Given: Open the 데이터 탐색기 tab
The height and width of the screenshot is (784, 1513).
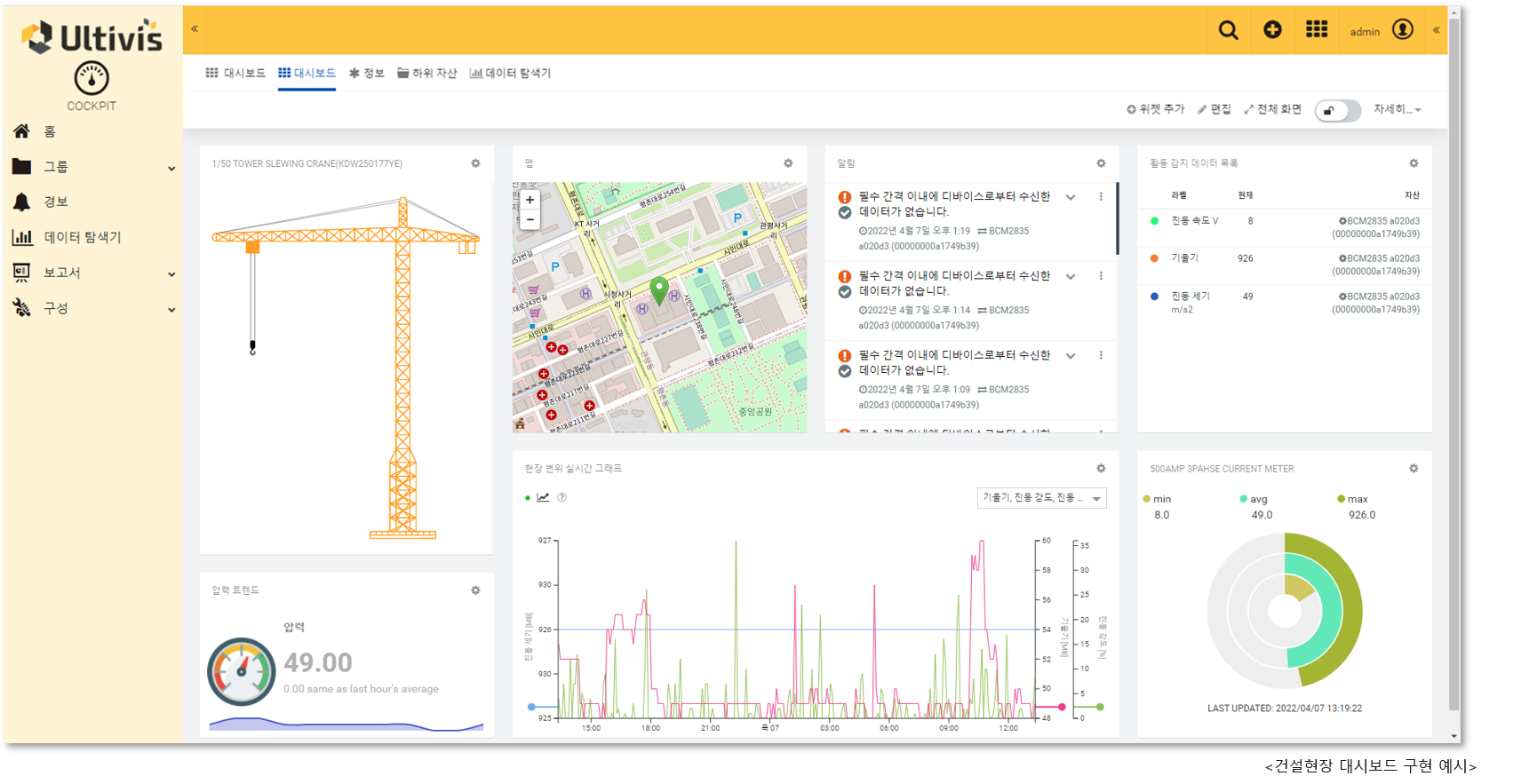Looking at the screenshot, I should click(x=510, y=74).
